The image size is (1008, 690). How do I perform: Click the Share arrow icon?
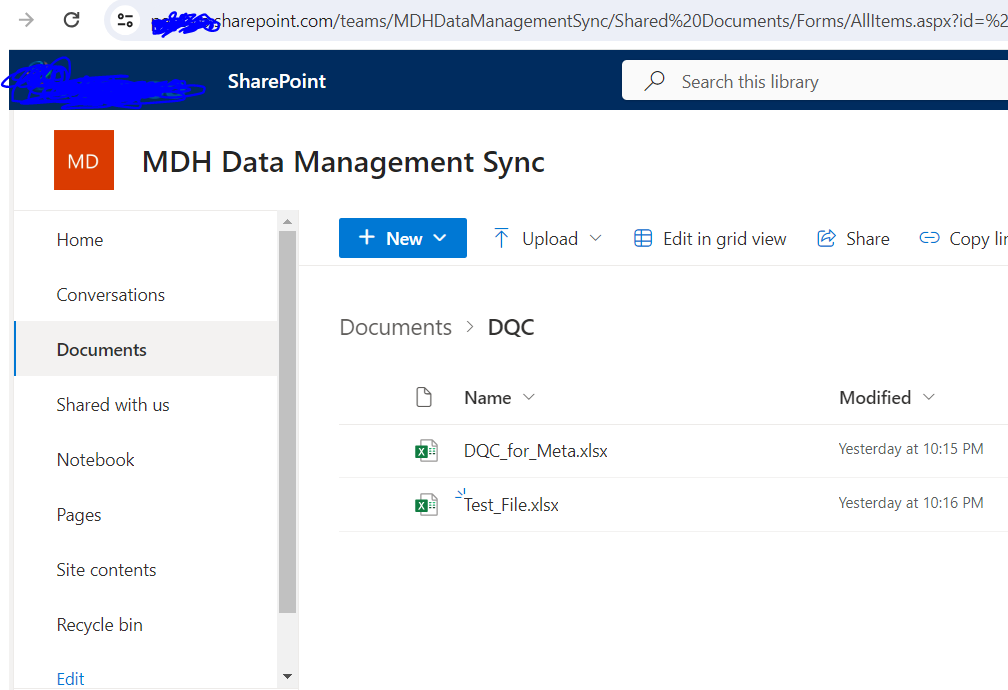click(826, 238)
